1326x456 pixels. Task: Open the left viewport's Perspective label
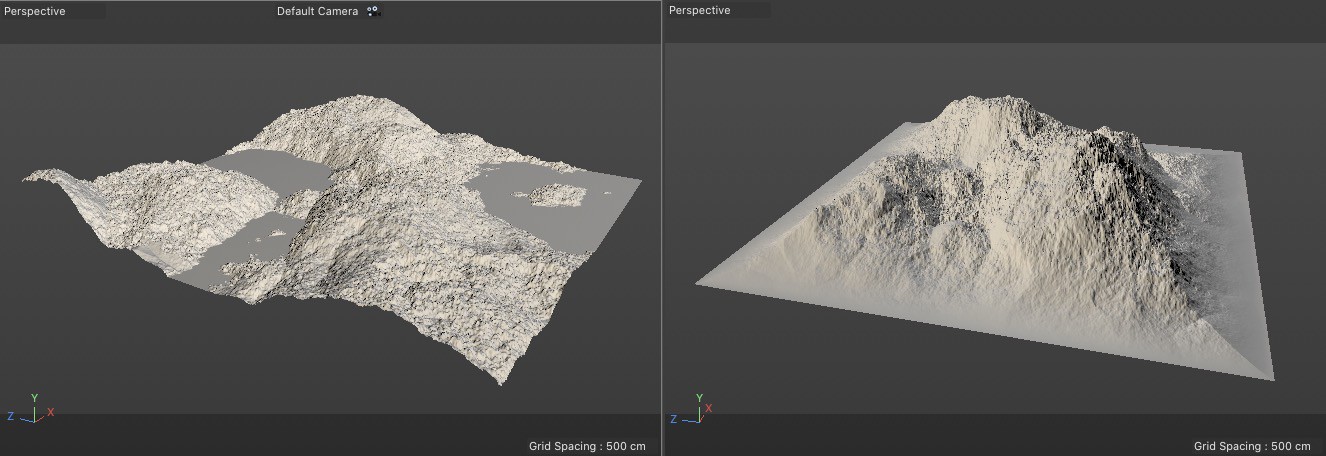[x=35, y=11]
